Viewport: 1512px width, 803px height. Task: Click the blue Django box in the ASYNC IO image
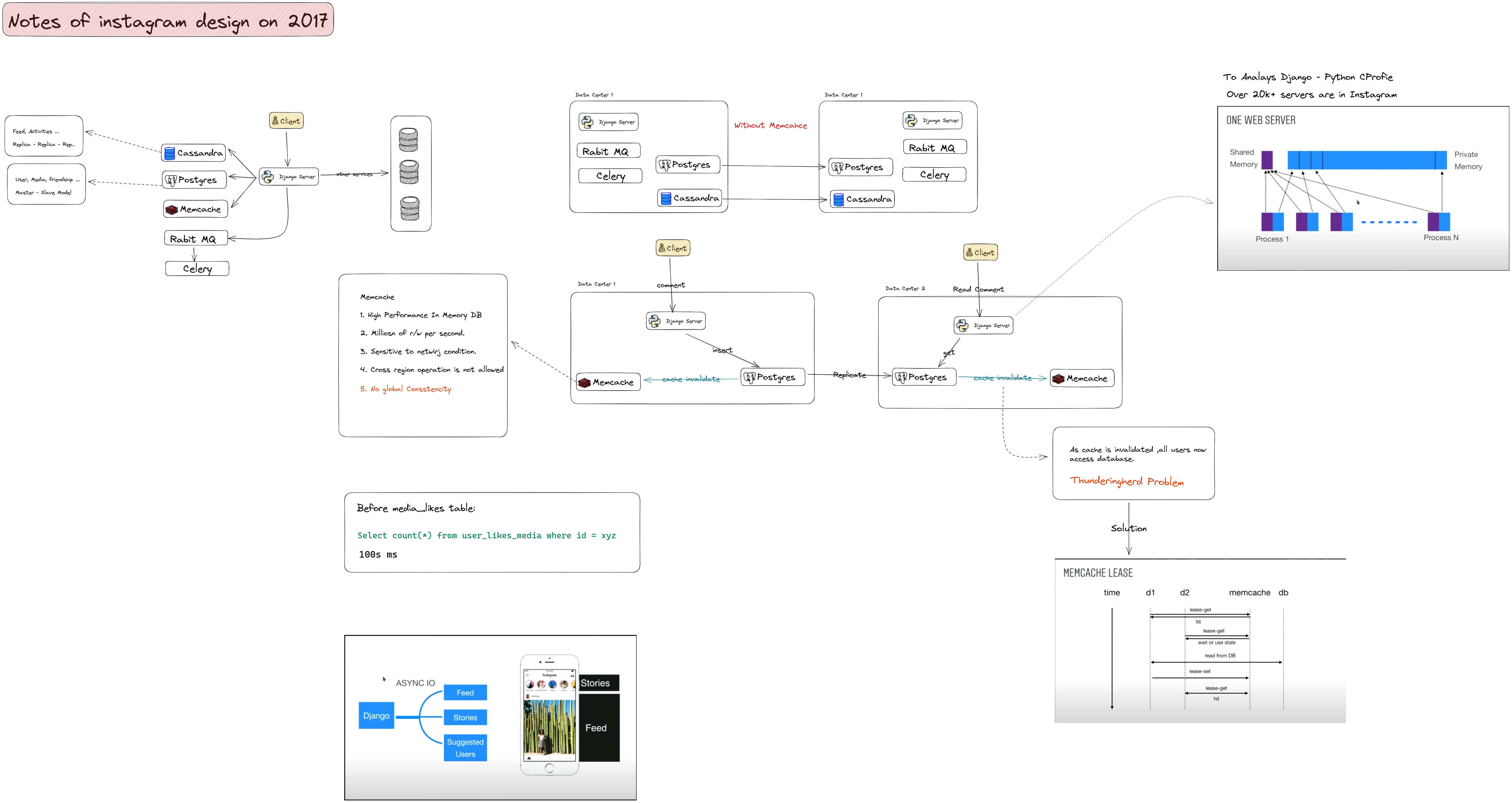tap(376, 715)
